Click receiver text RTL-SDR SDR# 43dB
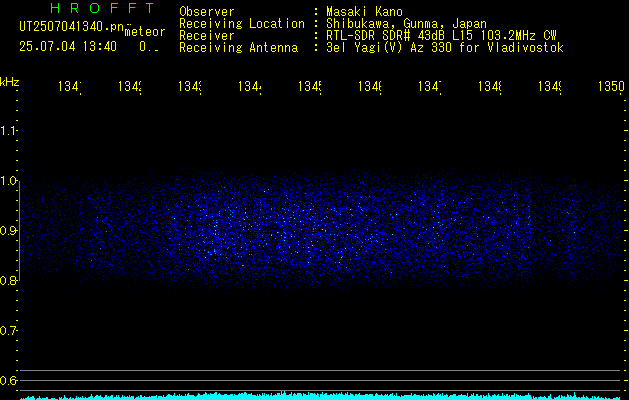Screen dimensions: 629x400 click(x=387, y=36)
